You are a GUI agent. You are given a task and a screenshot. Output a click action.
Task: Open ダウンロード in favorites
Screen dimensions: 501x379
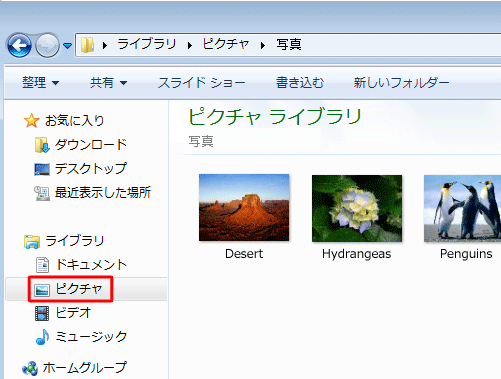(x=91, y=144)
